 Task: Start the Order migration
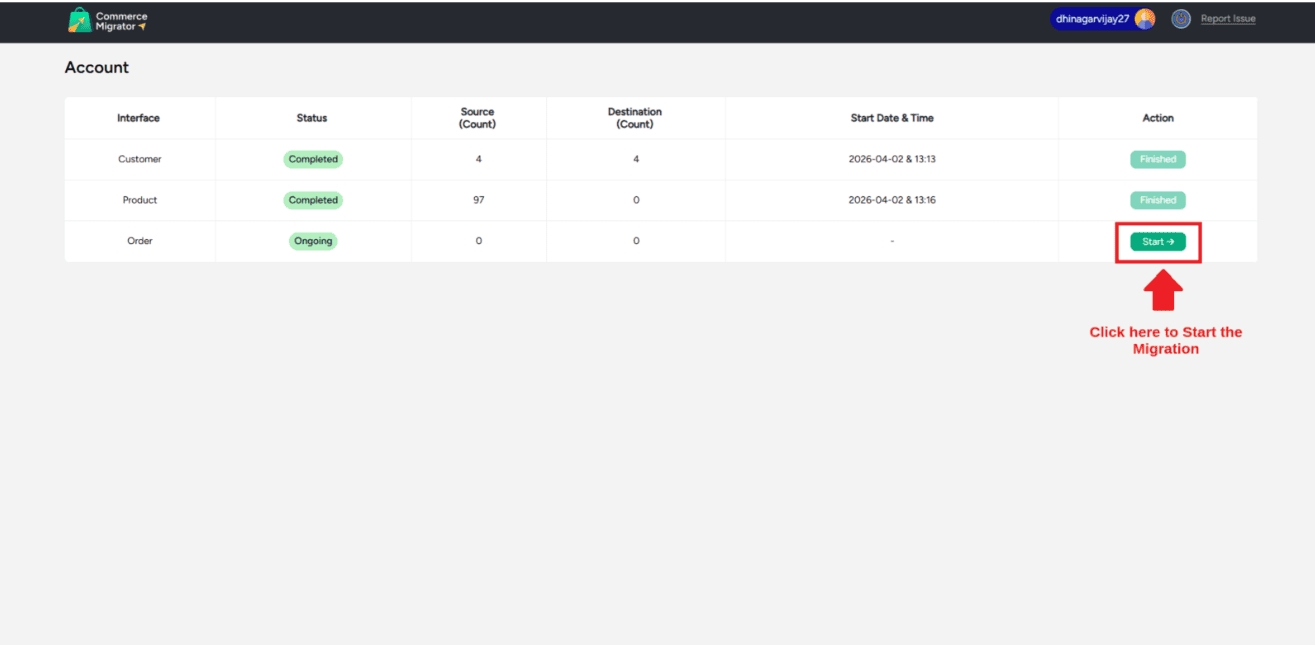click(x=1158, y=242)
